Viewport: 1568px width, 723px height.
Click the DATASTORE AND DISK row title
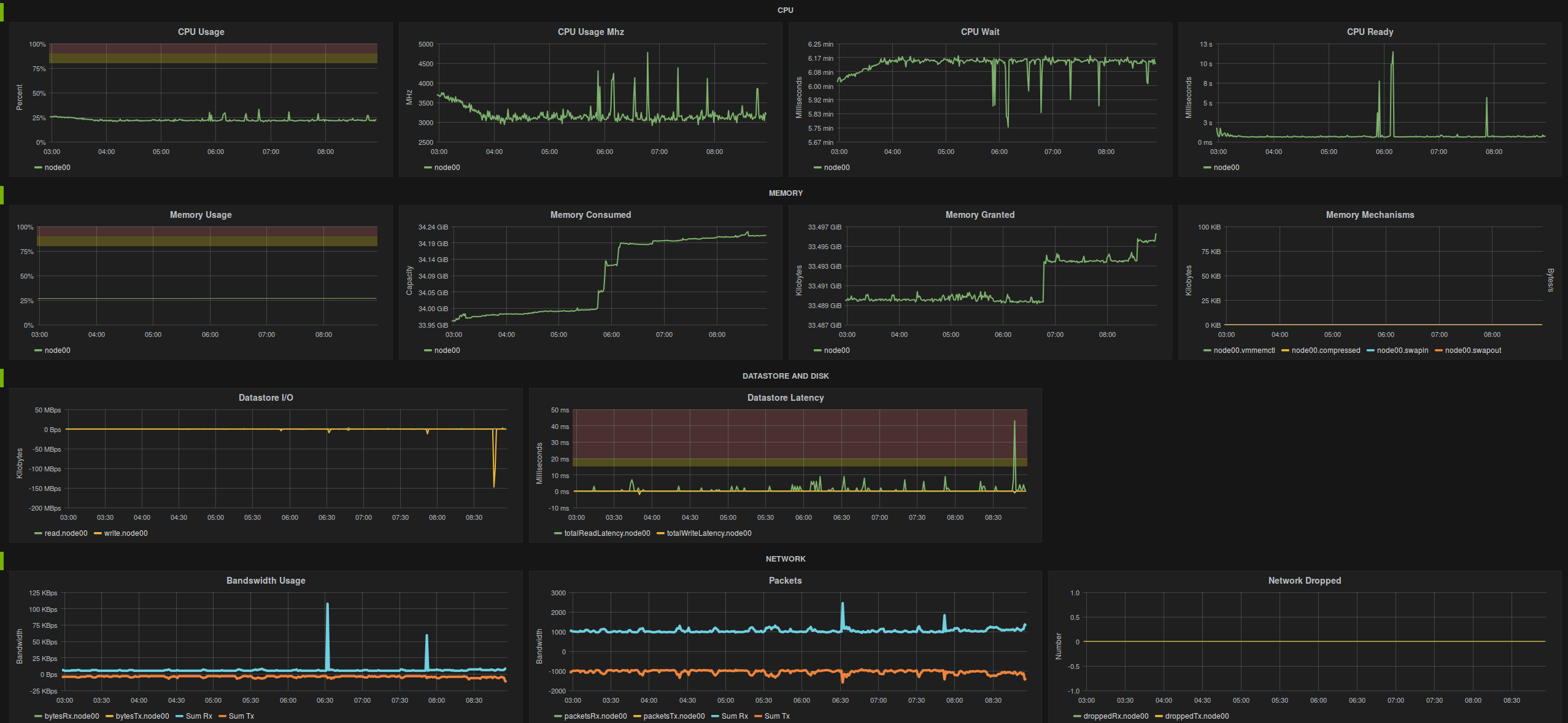coord(785,376)
